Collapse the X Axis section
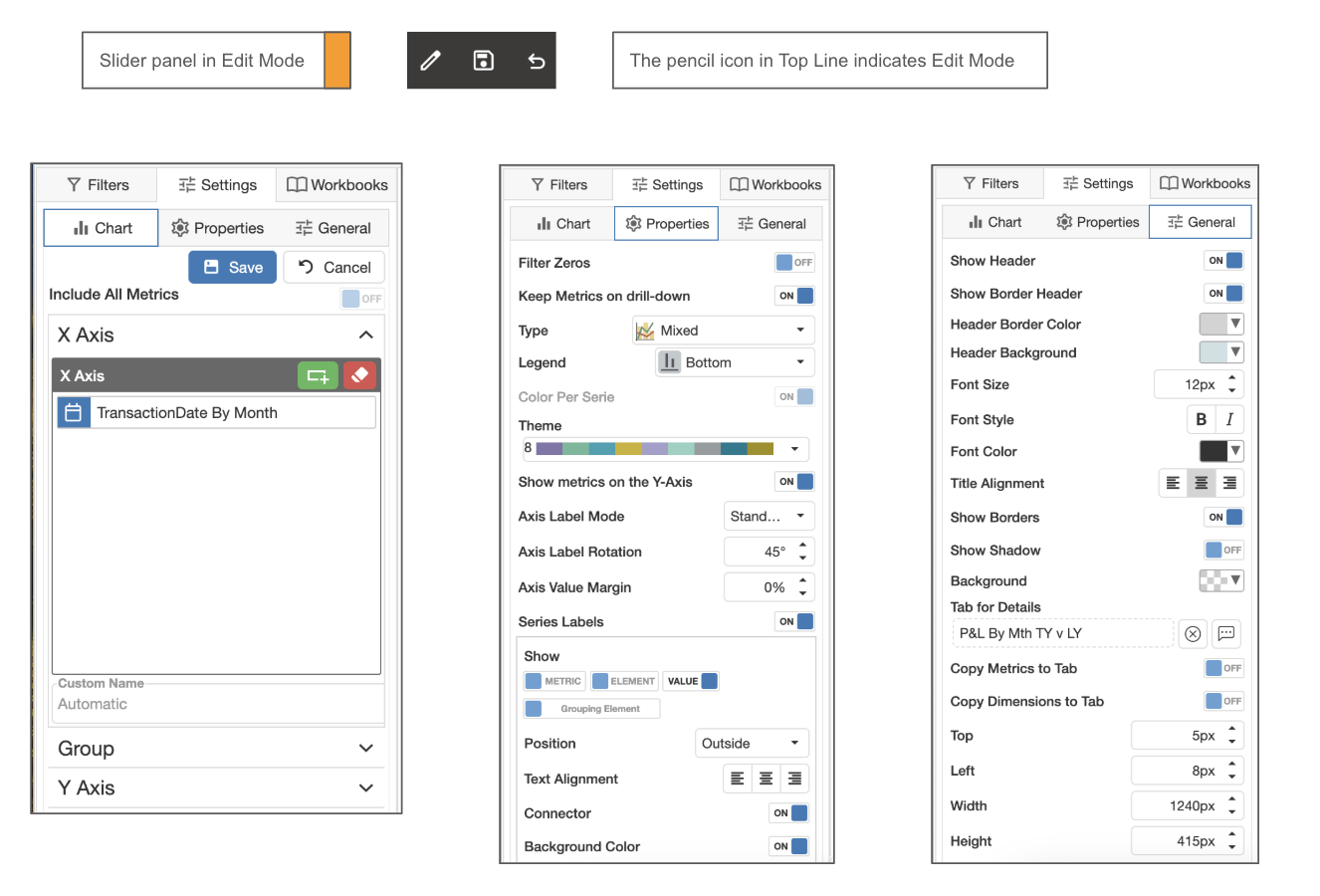1320x896 pixels. (x=366, y=336)
